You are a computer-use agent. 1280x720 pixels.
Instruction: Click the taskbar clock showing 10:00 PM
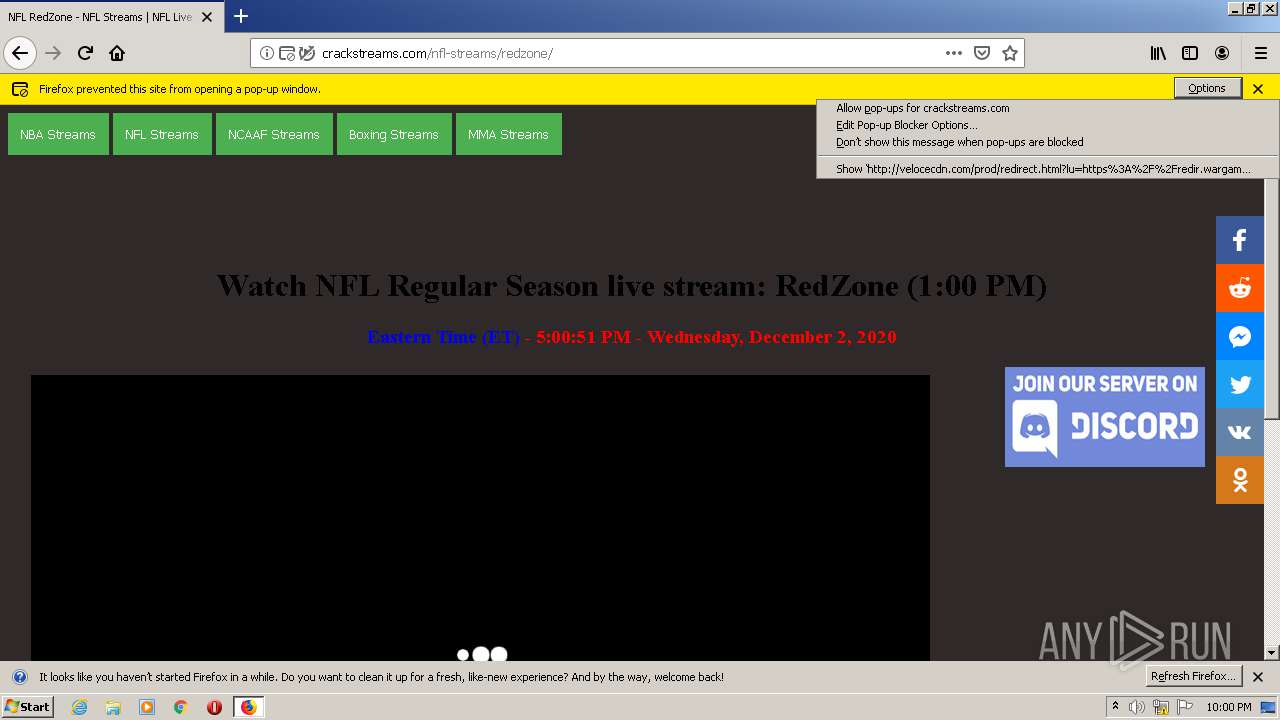[x=1229, y=707]
